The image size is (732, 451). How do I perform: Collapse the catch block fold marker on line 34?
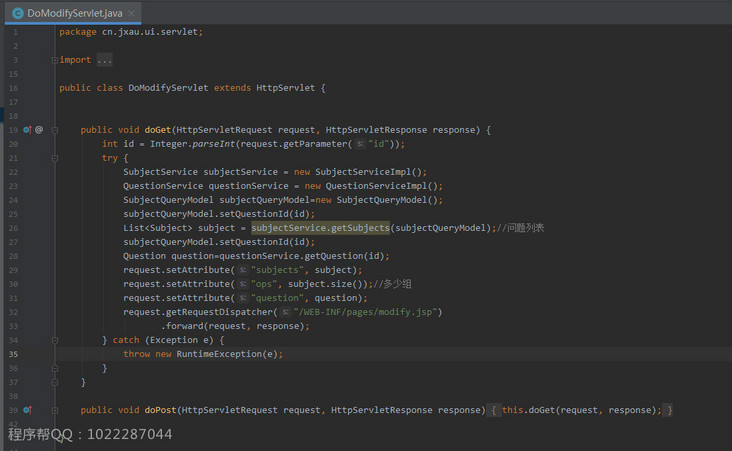(55, 340)
